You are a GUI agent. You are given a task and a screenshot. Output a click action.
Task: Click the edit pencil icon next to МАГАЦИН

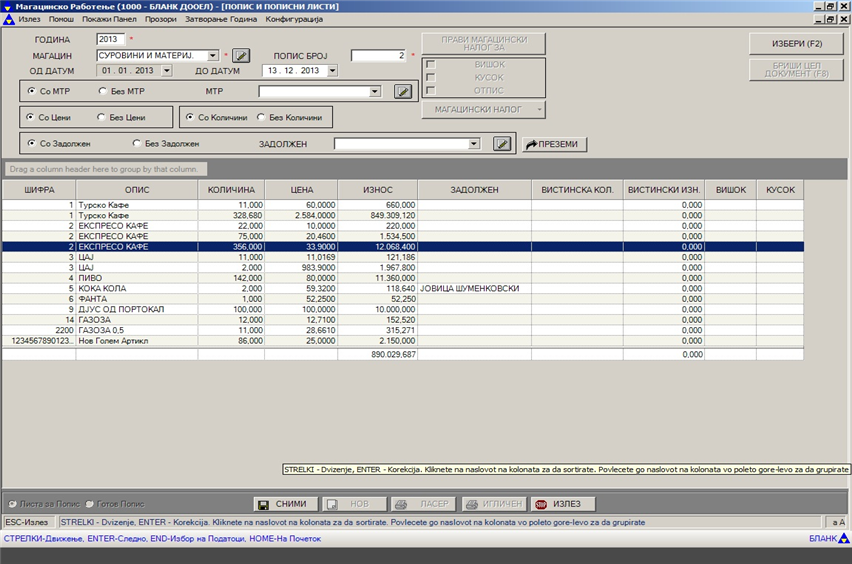click(241, 55)
